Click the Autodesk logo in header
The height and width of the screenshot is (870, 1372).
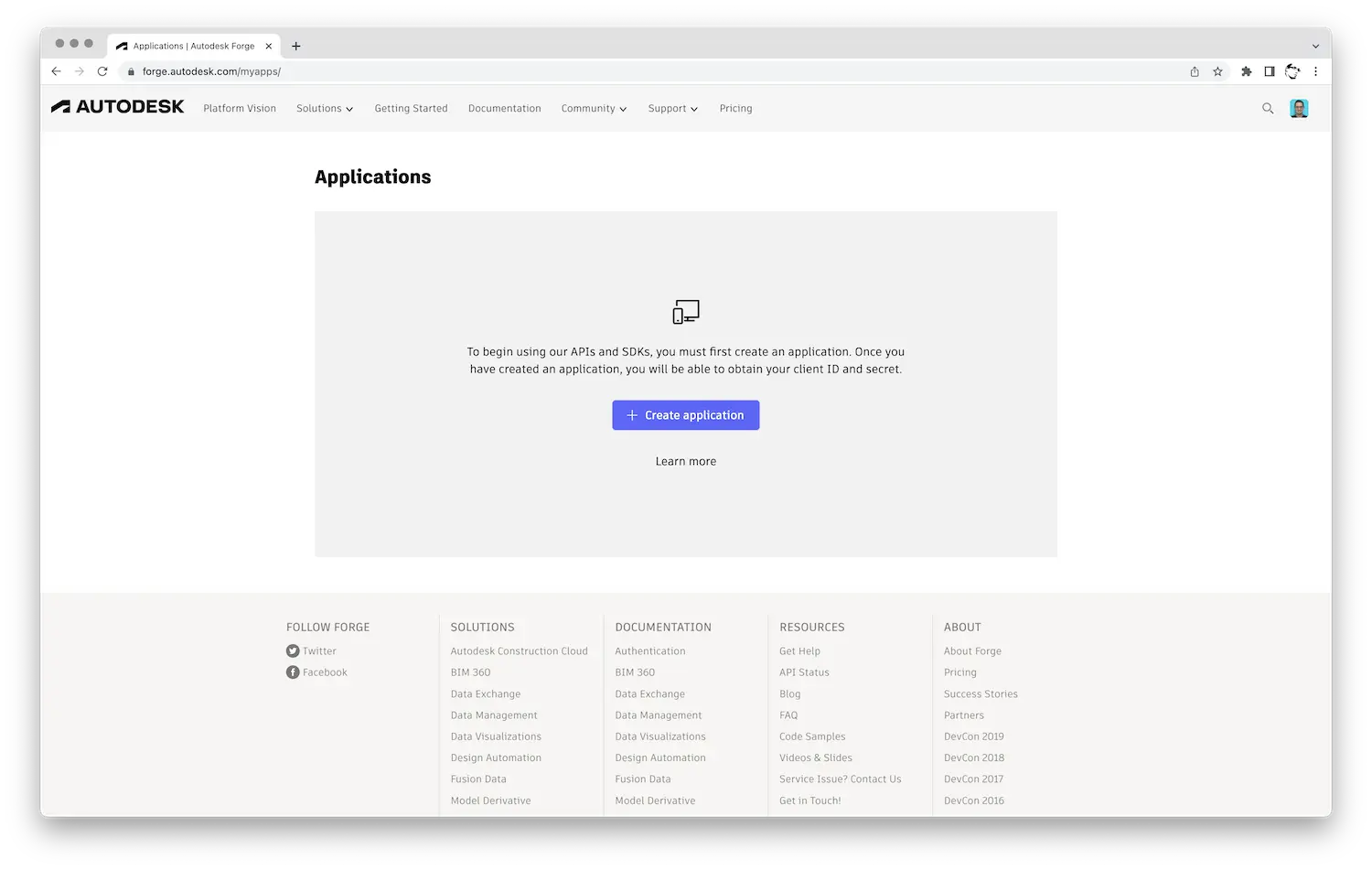(x=117, y=107)
